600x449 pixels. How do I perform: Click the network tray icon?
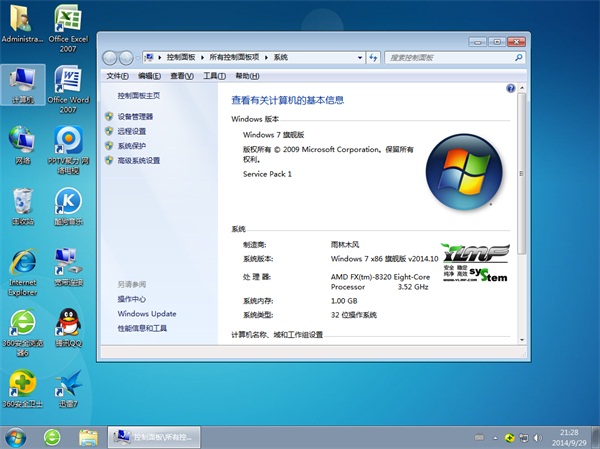[523, 438]
